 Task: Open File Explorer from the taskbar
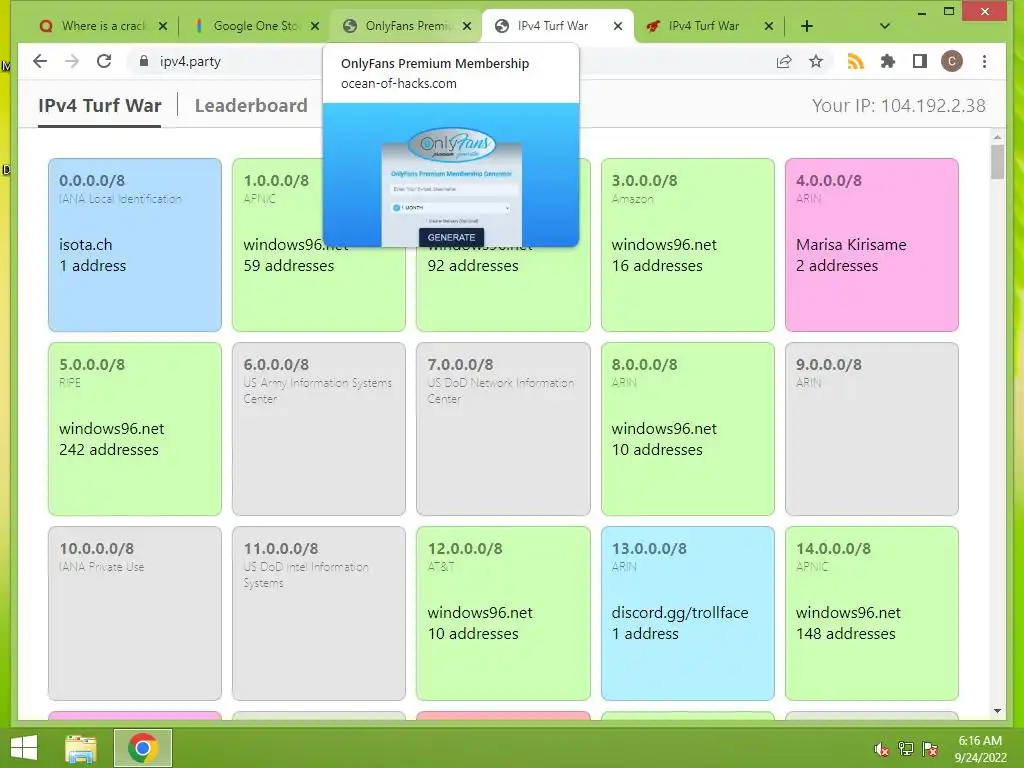[x=81, y=748]
